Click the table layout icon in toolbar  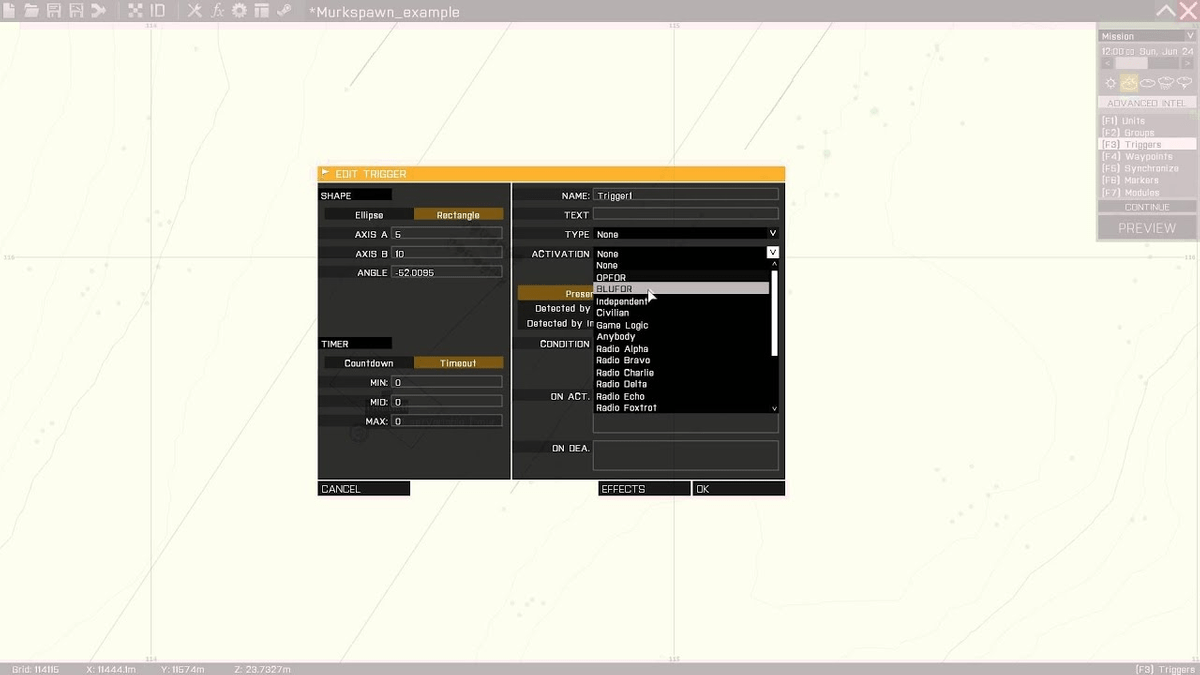click(x=261, y=11)
